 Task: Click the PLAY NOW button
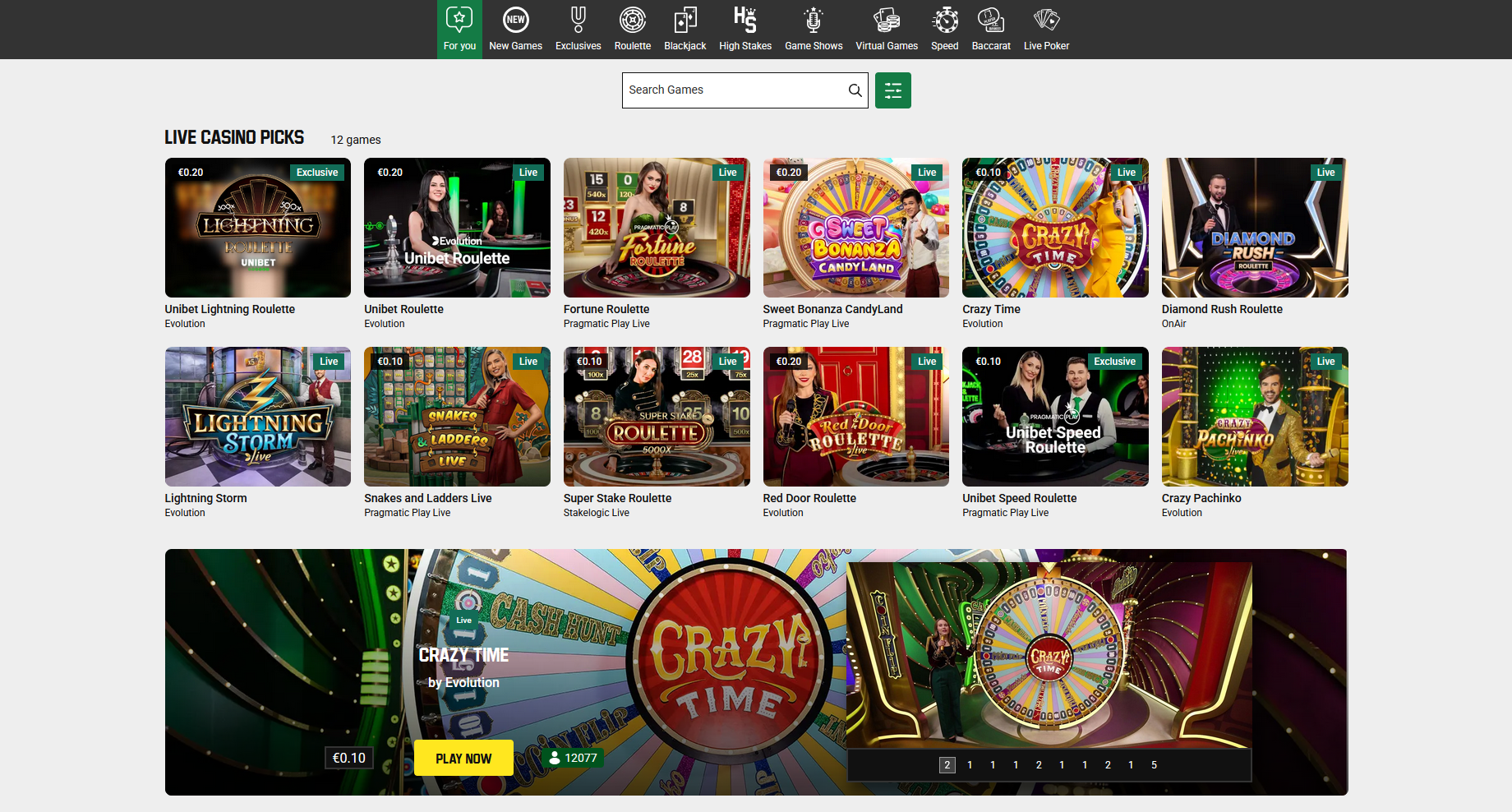click(463, 758)
